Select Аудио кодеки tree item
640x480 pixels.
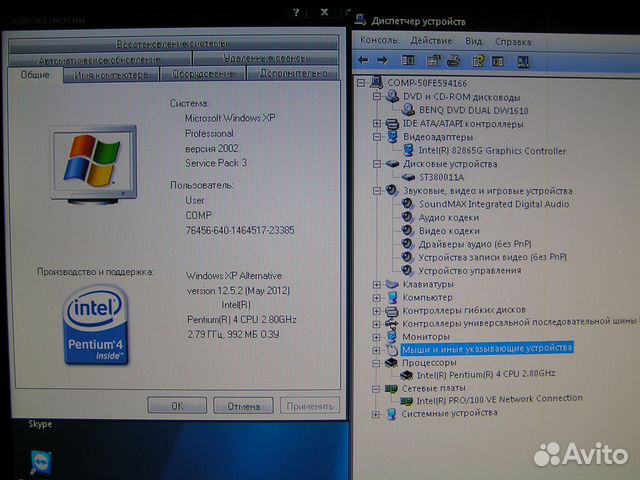point(449,218)
